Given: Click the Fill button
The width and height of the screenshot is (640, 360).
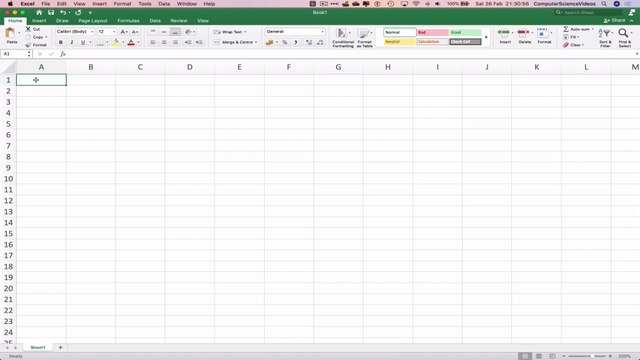Looking at the screenshot, I should pos(571,37).
